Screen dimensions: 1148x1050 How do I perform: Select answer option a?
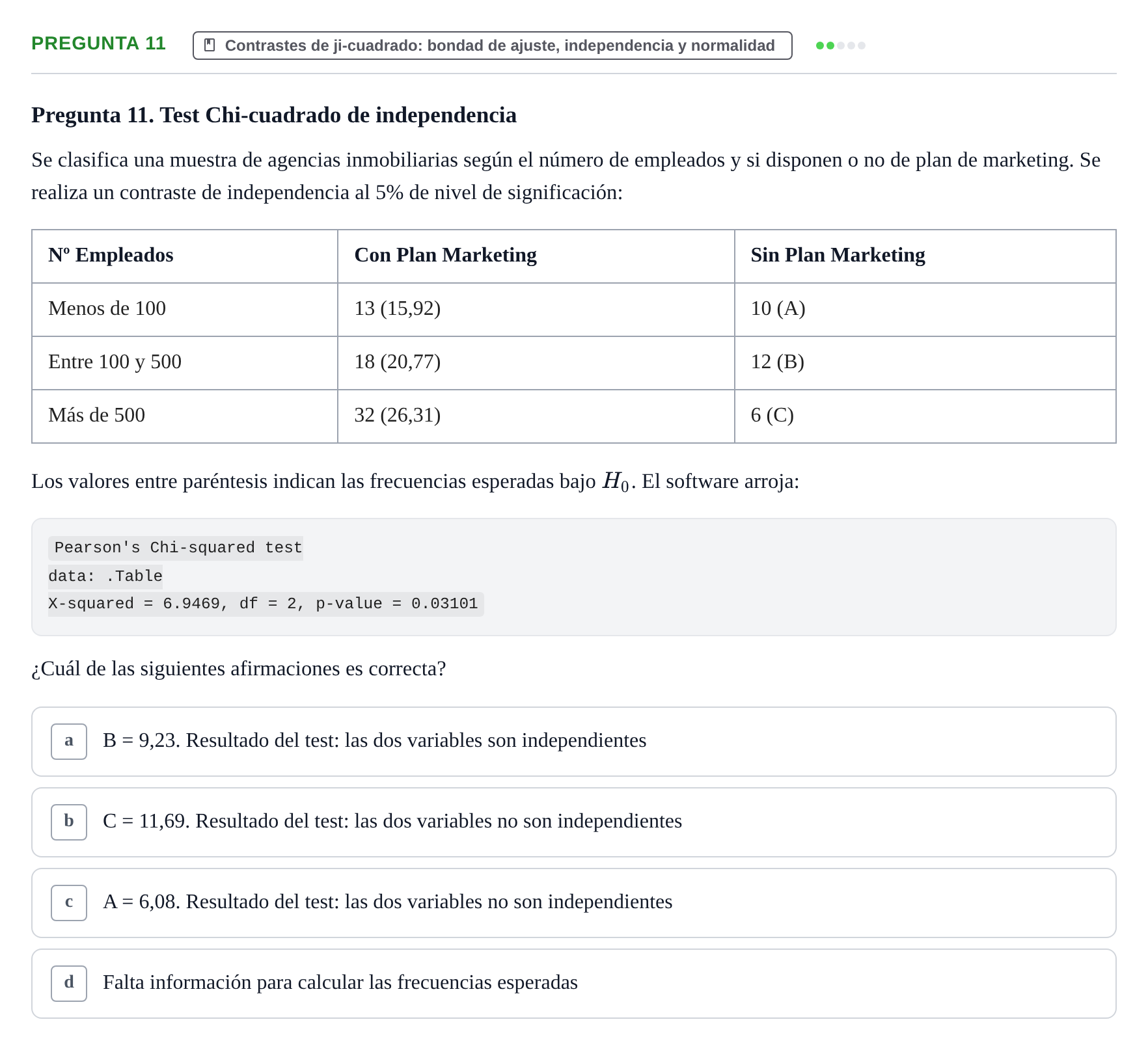[573, 741]
